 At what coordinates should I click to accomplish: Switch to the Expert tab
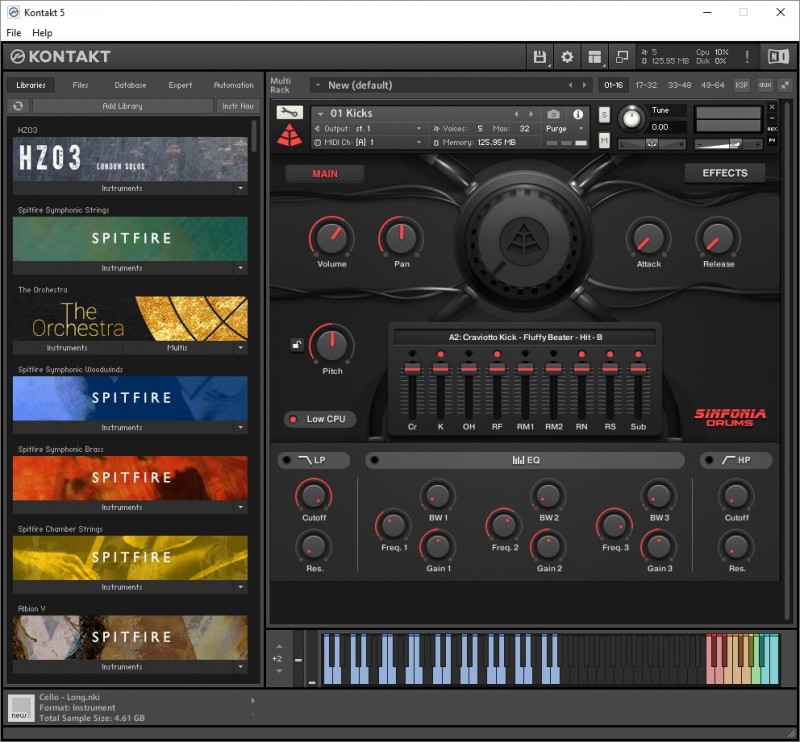pos(180,85)
